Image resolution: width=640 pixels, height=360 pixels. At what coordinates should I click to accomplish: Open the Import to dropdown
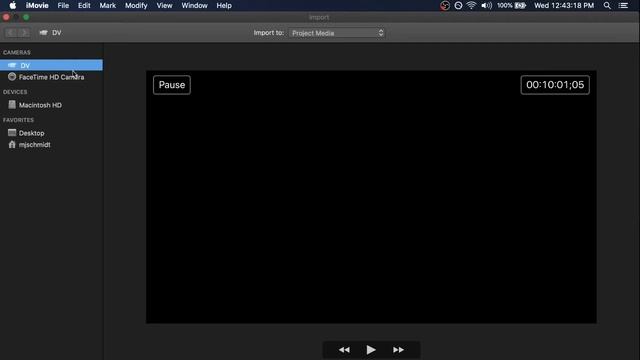(337, 33)
